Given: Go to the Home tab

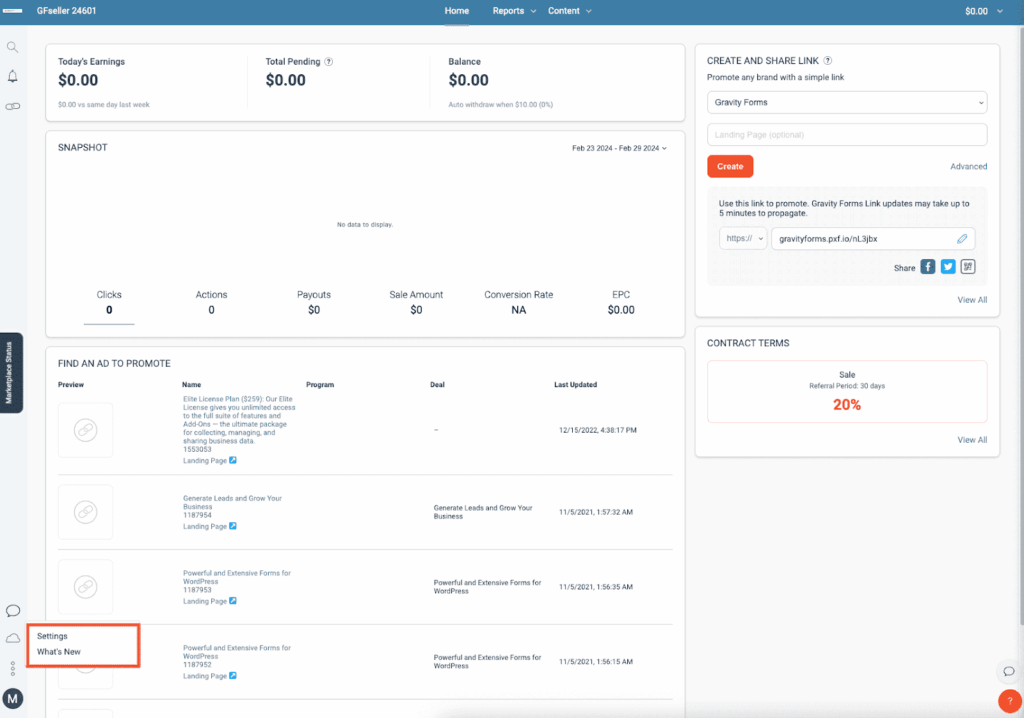Looking at the screenshot, I should pos(456,11).
